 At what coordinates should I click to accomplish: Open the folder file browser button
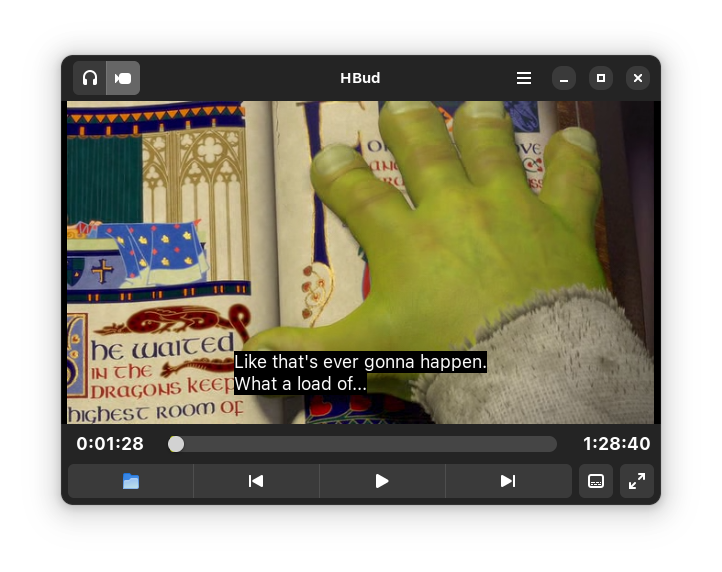(131, 481)
